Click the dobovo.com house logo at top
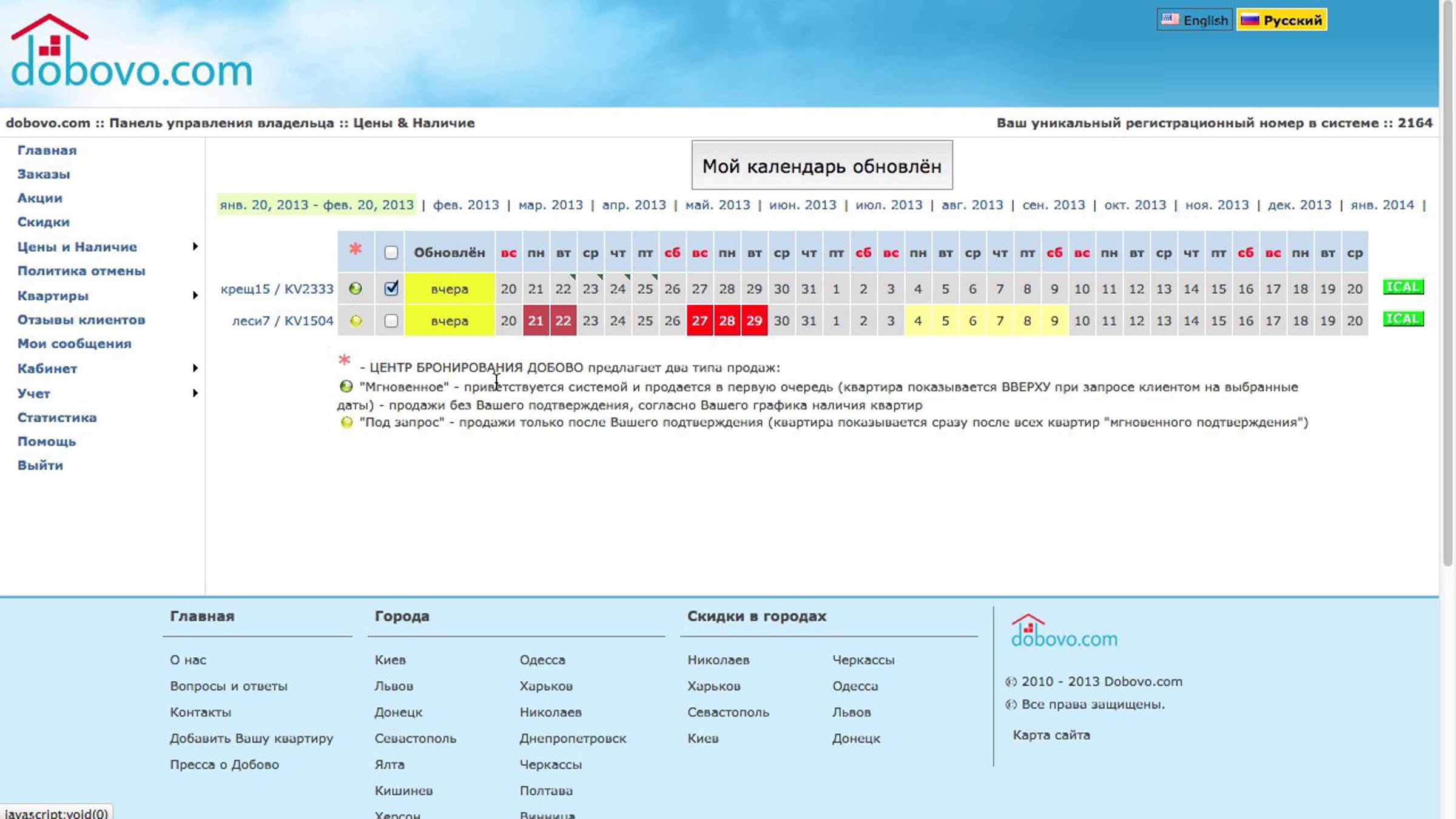1456x819 pixels. (x=131, y=52)
